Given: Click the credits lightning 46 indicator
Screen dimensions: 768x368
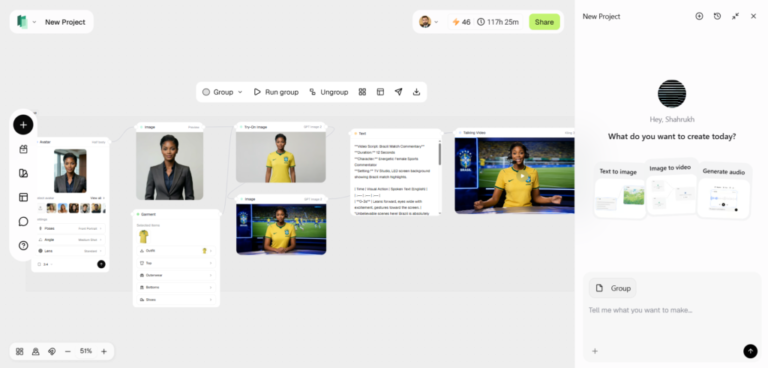Looking at the screenshot, I should [461, 22].
